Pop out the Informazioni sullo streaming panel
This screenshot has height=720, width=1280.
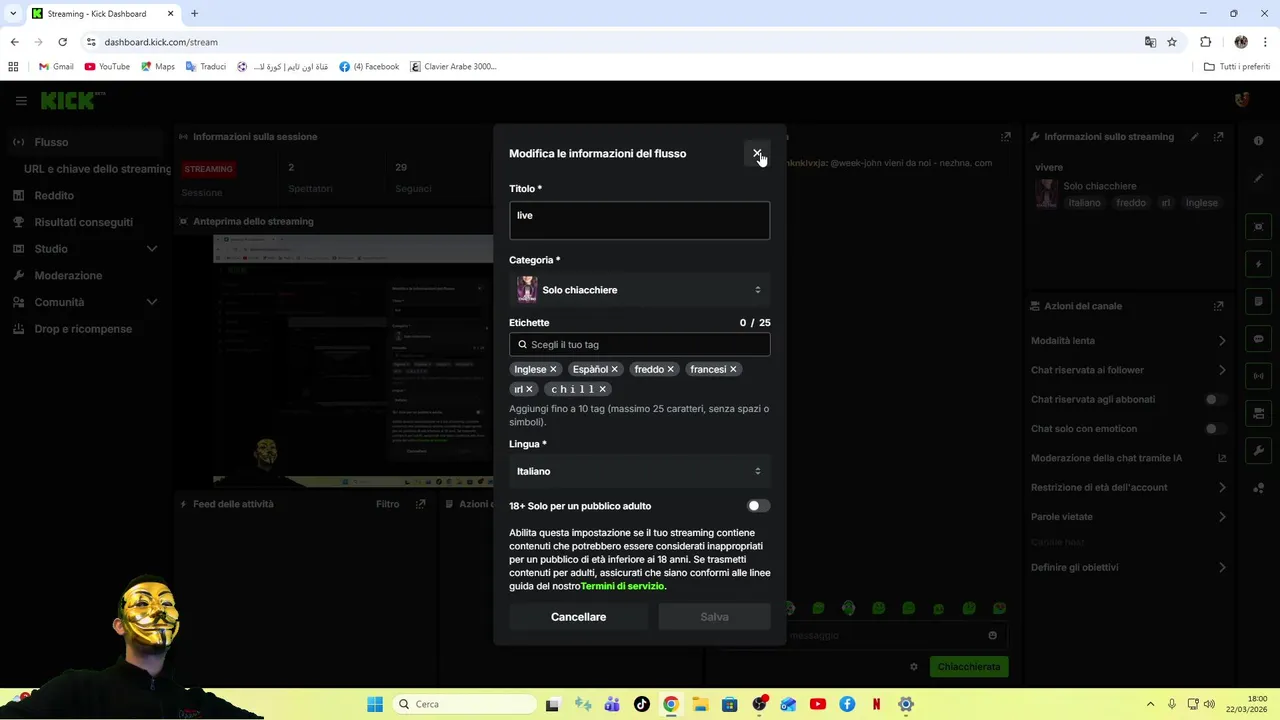point(1218,137)
